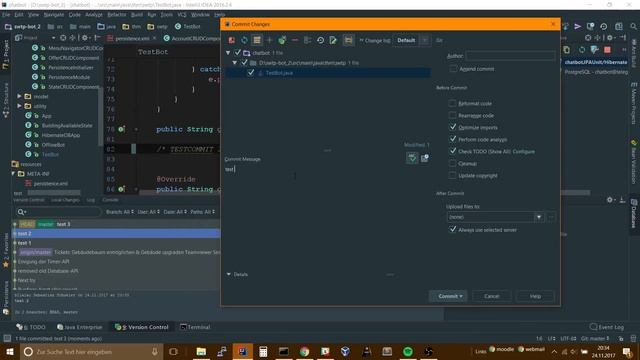Image resolution: width=640 pixels, height=360 pixels.
Task: Open Navigate menu in menu bar
Action: pyautogui.click(x=54, y=15)
